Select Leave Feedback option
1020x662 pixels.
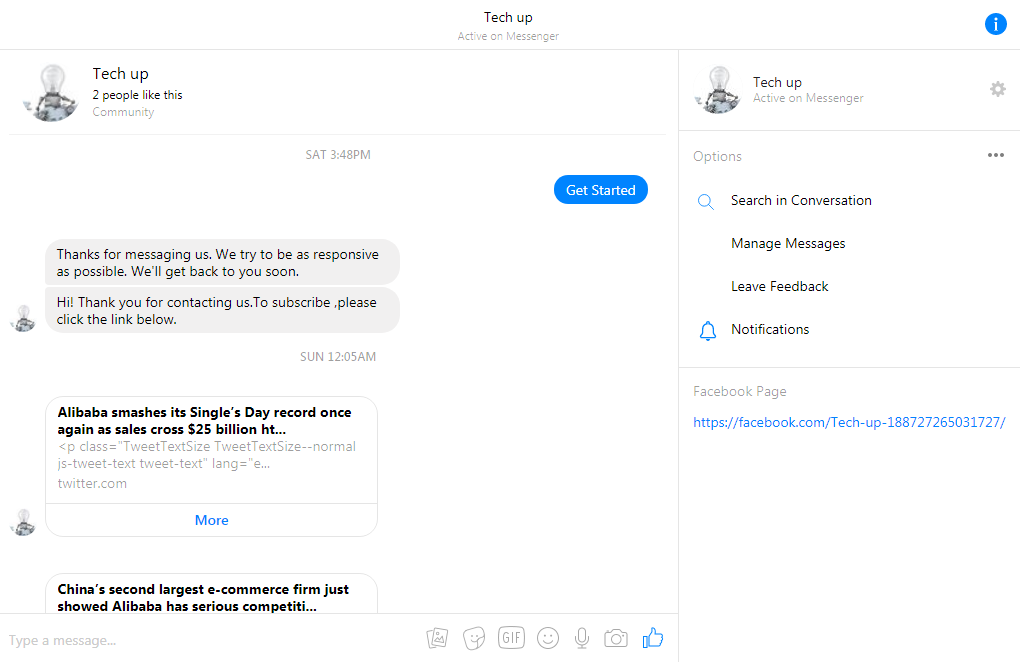click(x=779, y=286)
